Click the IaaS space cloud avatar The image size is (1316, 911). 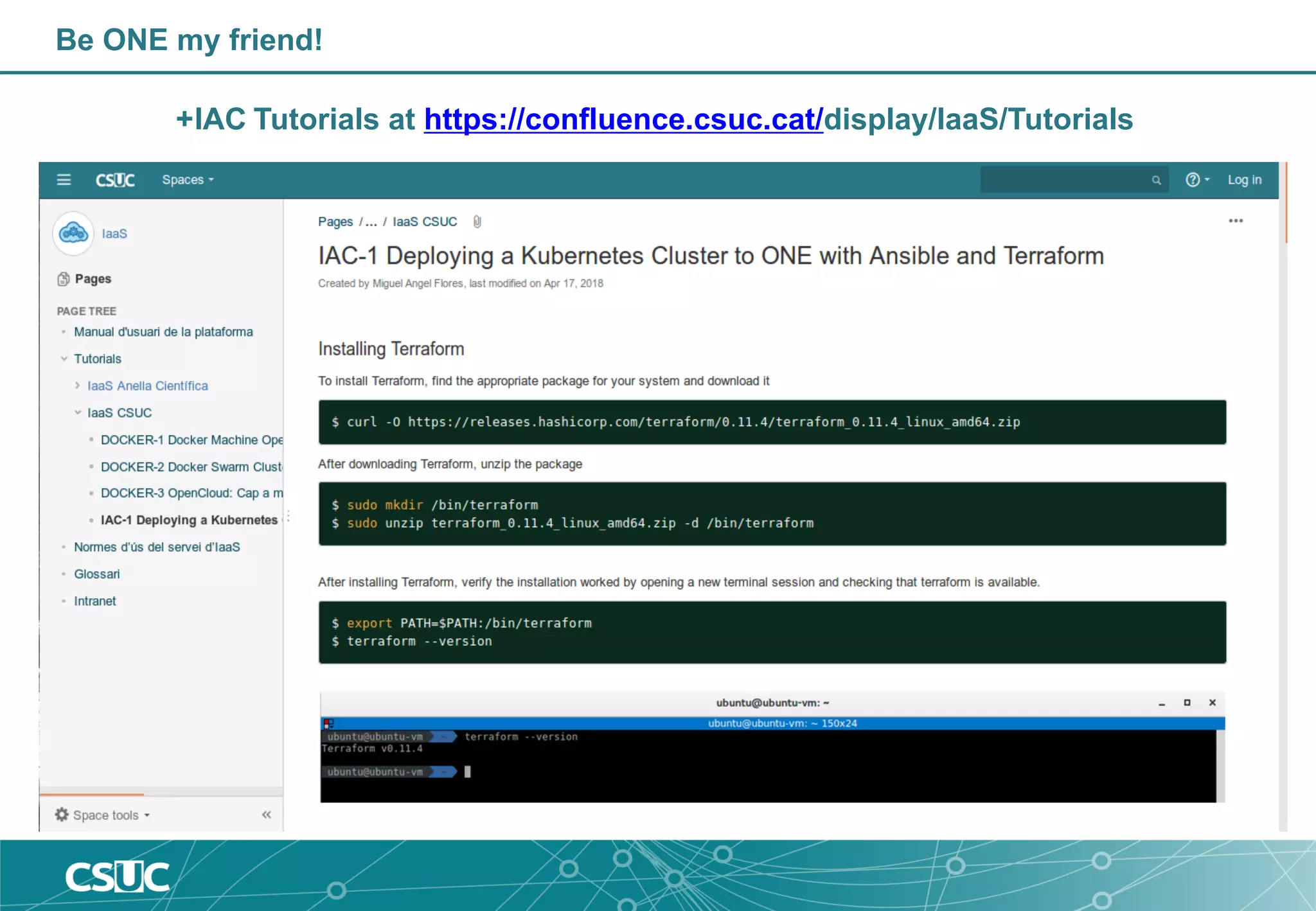click(73, 233)
